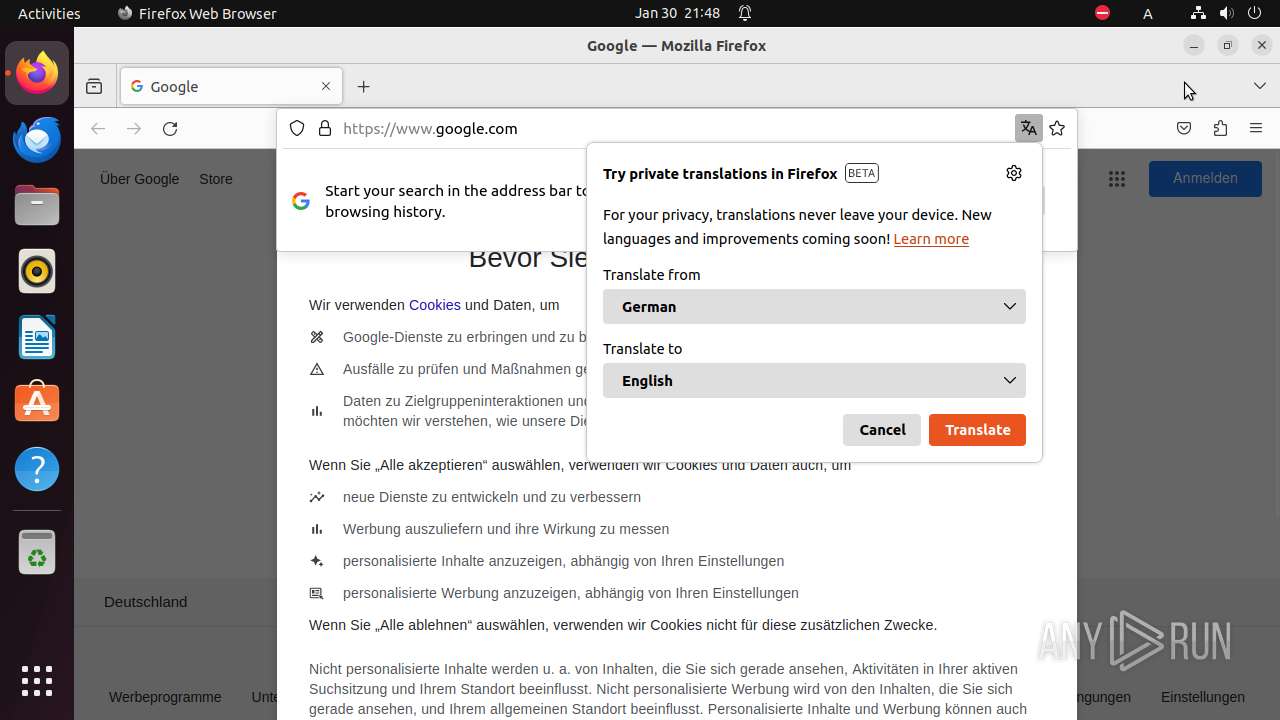This screenshot has width=1280, height=720.
Task: Open the Extensions puzzle icon
Action: [x=1220, y=128]
